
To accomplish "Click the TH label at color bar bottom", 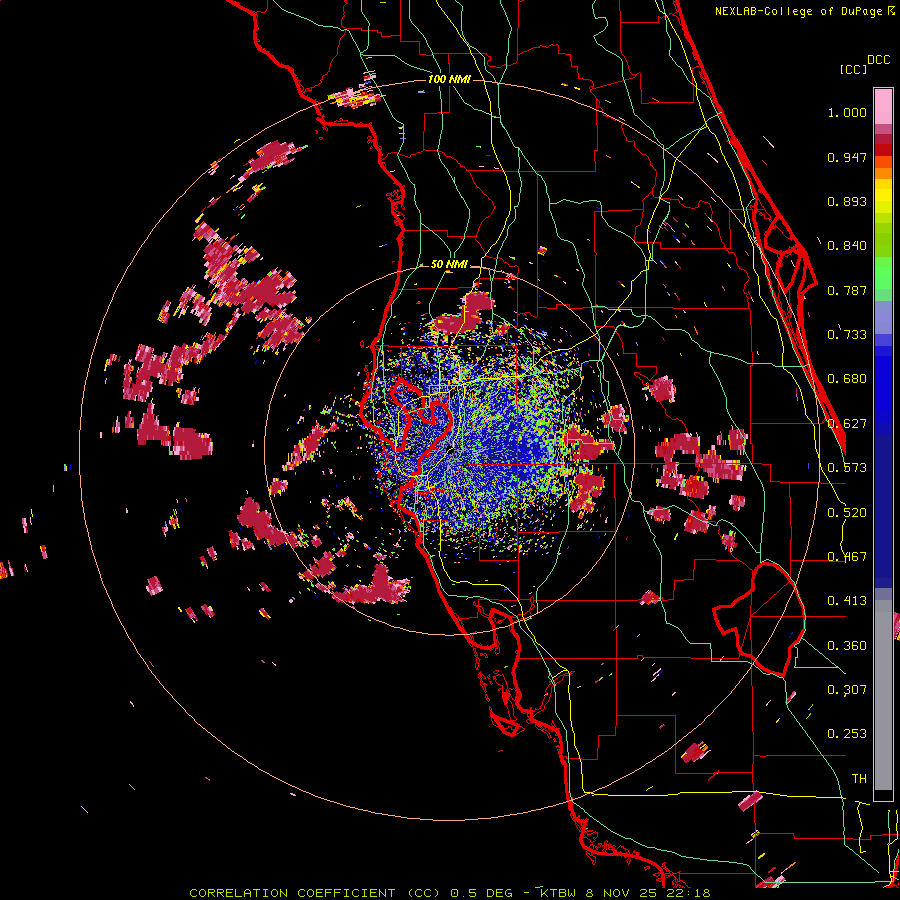I will tap(859, 779).
